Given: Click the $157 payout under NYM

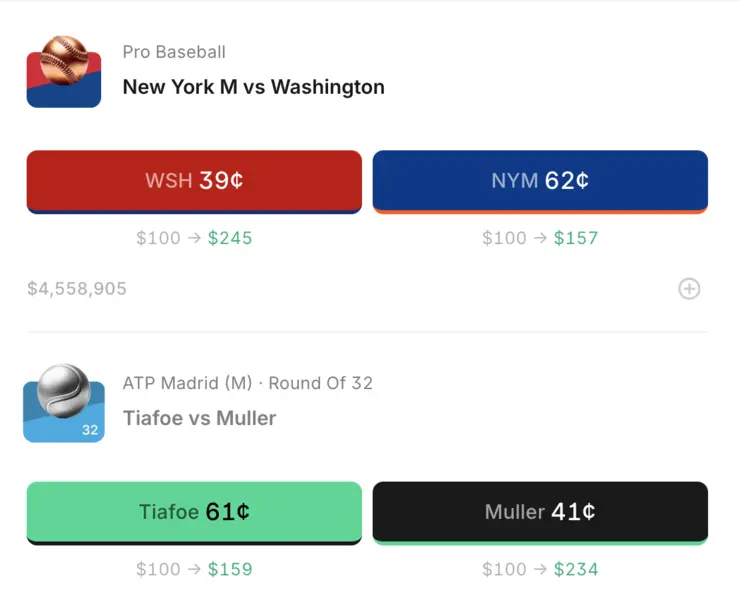Looking at the screenshot, I should click(575, 238).
